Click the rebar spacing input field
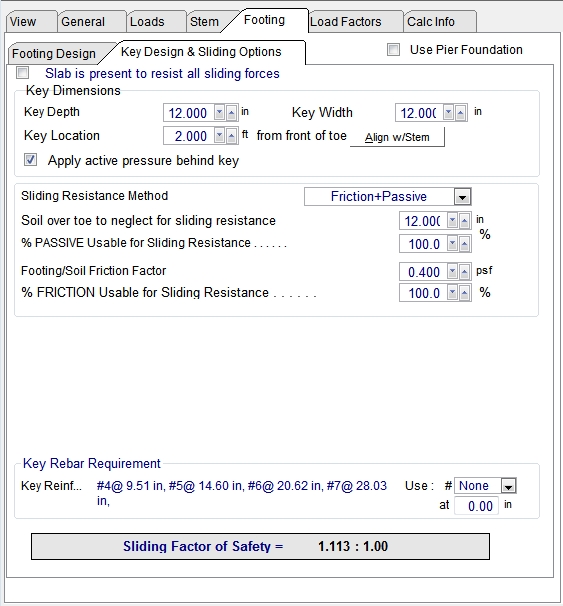Screen dimensions: 563x606 click(476, 506)
